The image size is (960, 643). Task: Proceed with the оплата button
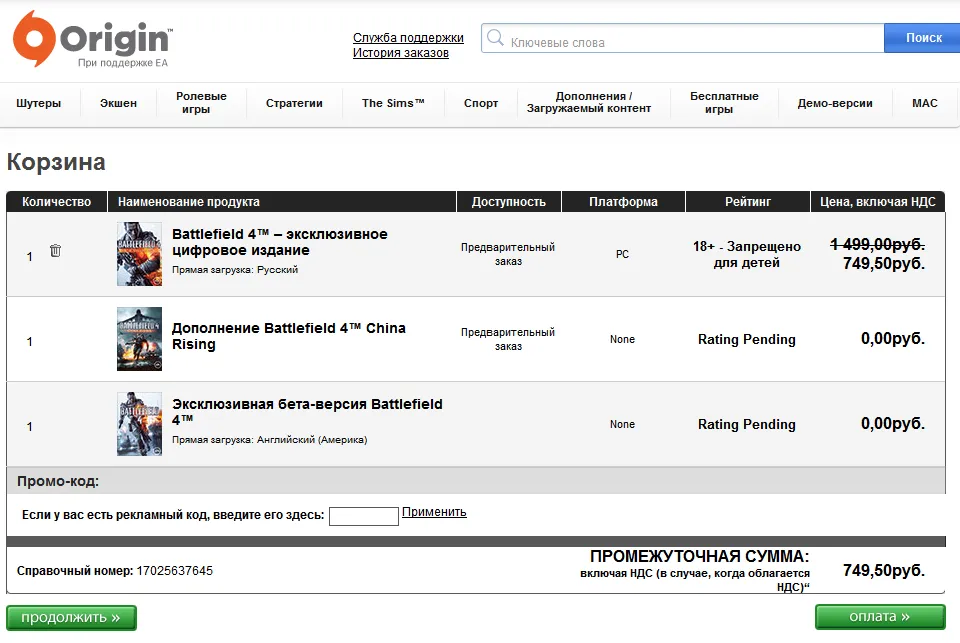tap(880, 617)
